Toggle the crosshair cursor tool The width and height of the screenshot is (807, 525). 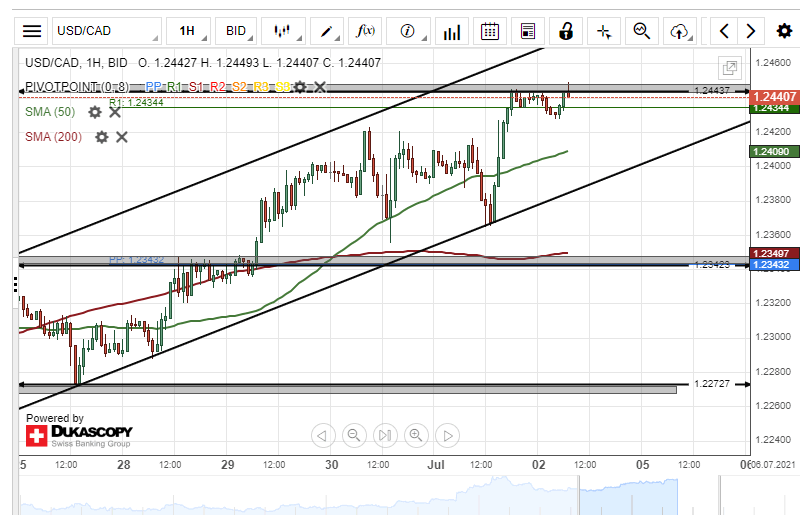click(604, 31)
